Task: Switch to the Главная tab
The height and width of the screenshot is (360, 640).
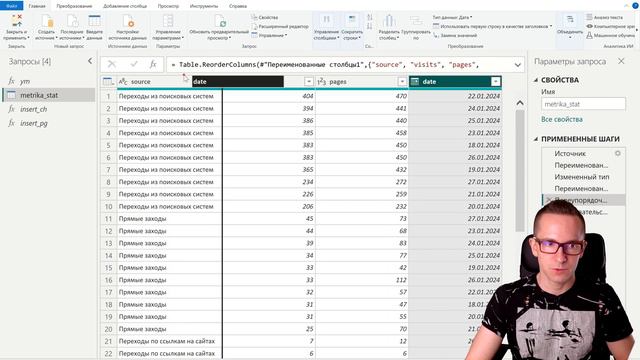Action: [x=37, y=6]
